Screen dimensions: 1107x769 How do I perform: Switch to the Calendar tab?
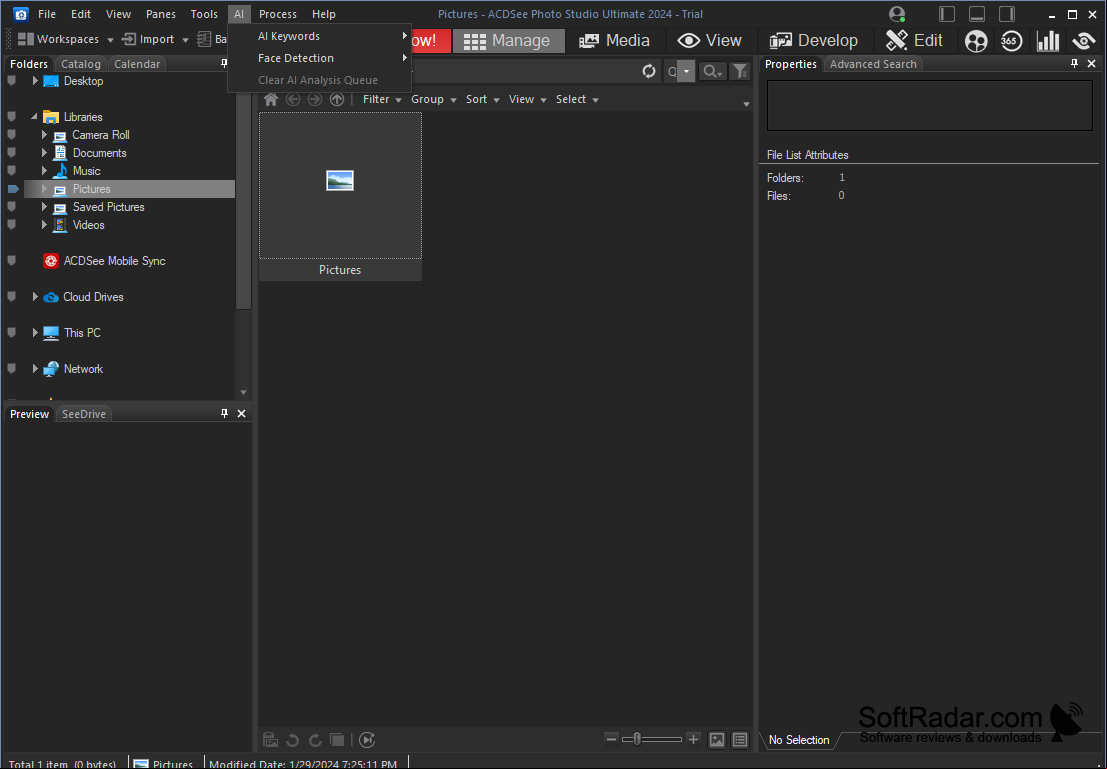tap(137, 64)
